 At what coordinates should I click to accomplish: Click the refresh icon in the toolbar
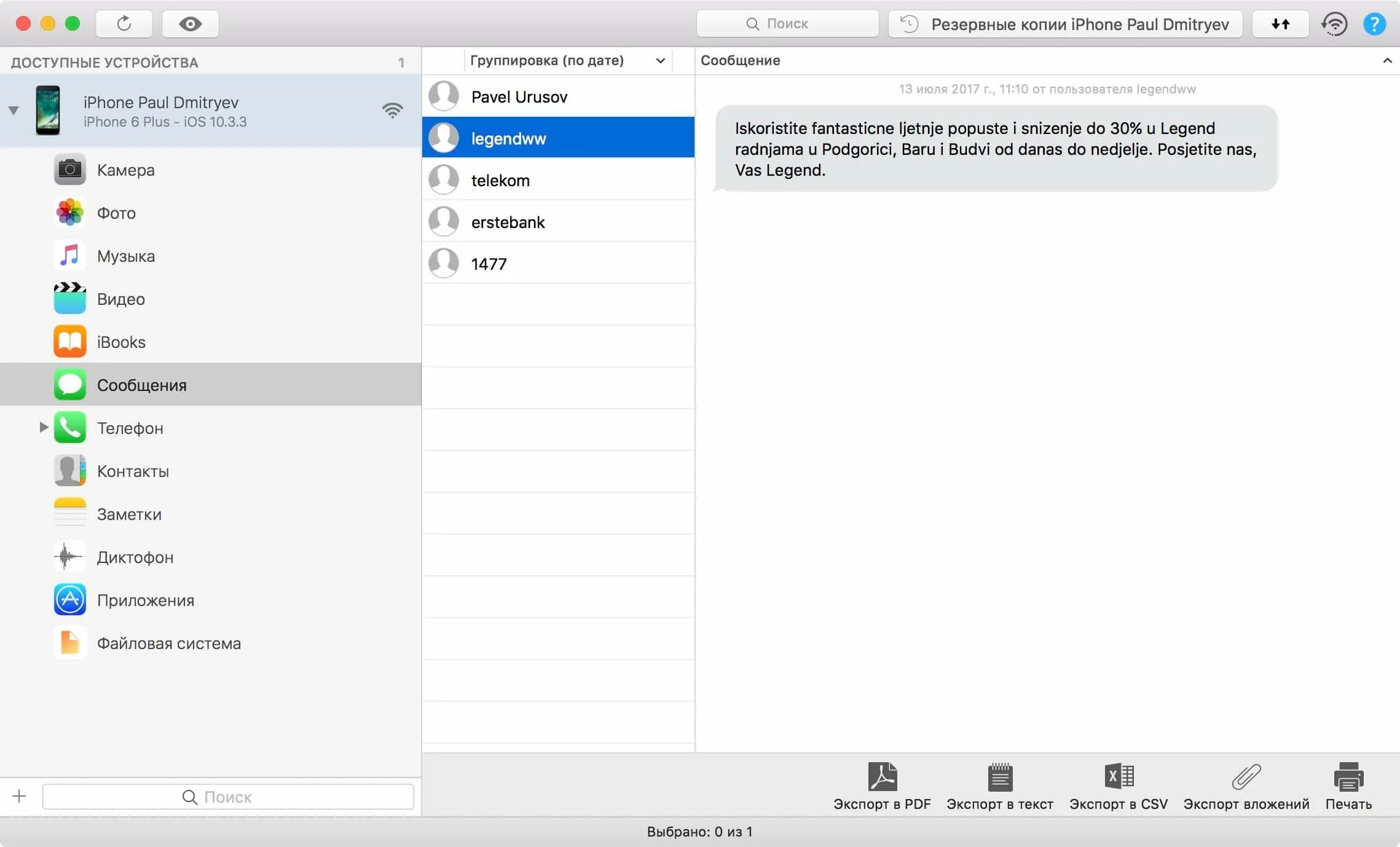tap(124, 23)
